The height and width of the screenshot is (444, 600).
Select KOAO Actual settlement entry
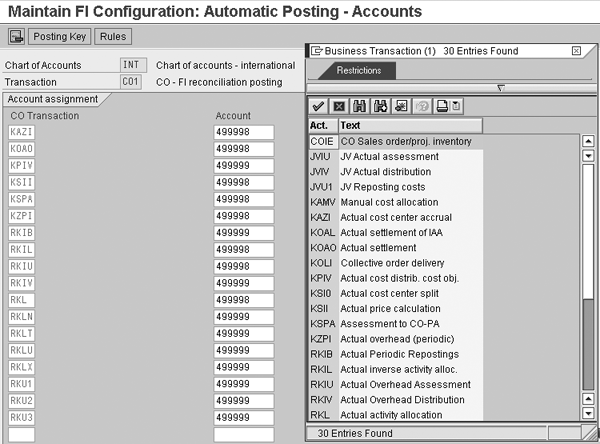(396, 248)
